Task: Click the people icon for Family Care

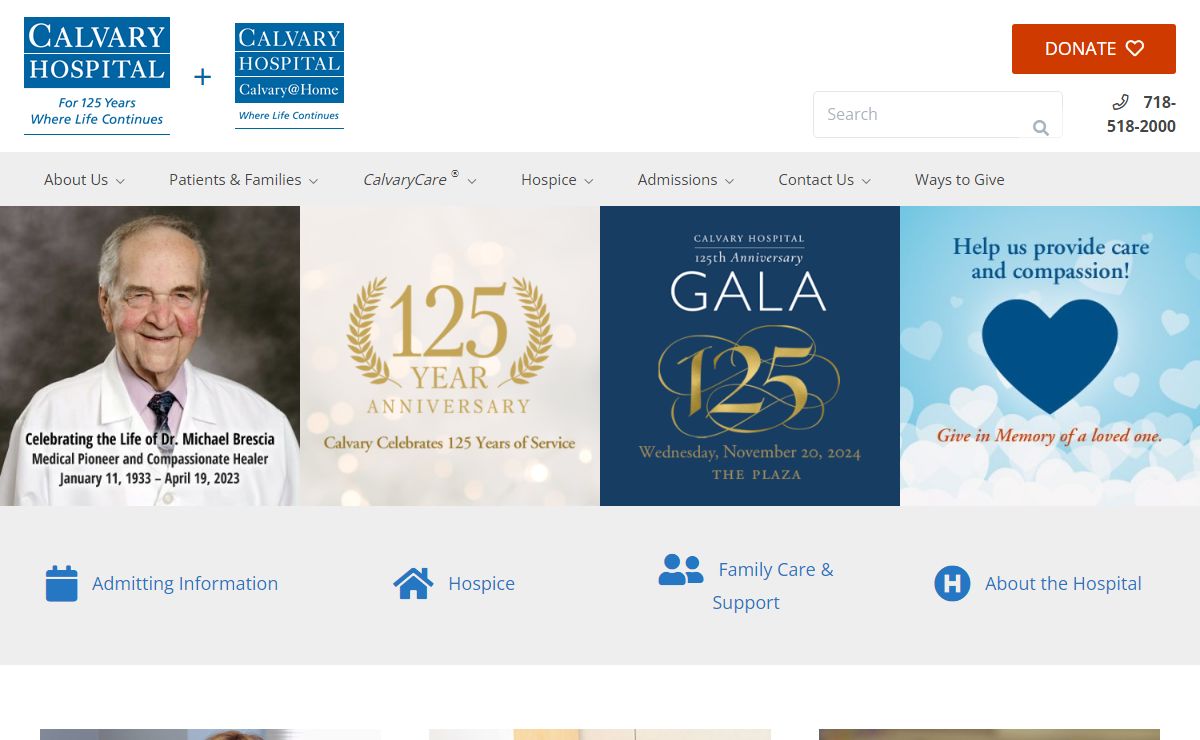Action: pos(681,569)
